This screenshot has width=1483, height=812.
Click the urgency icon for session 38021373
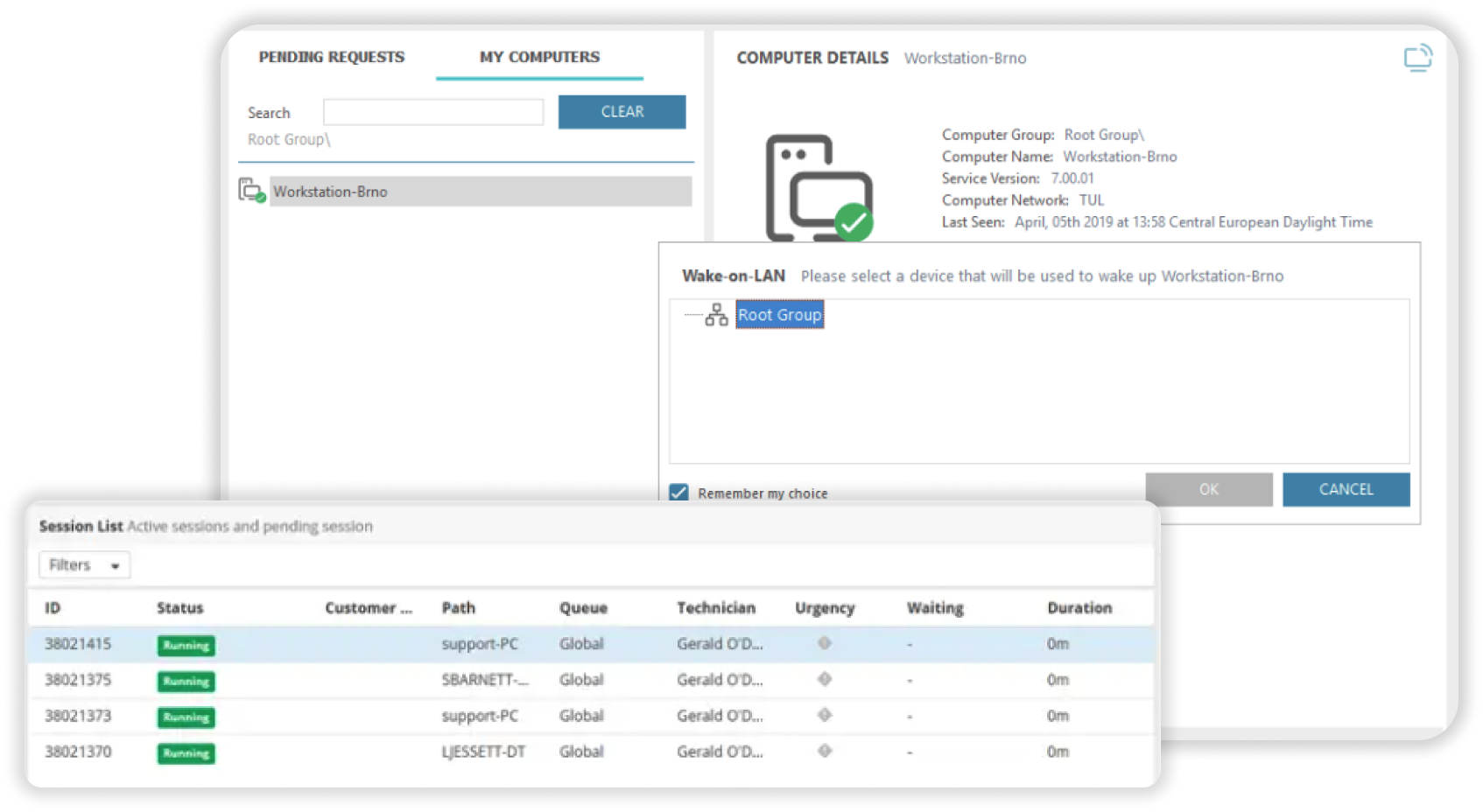click(x=825, y=715)
